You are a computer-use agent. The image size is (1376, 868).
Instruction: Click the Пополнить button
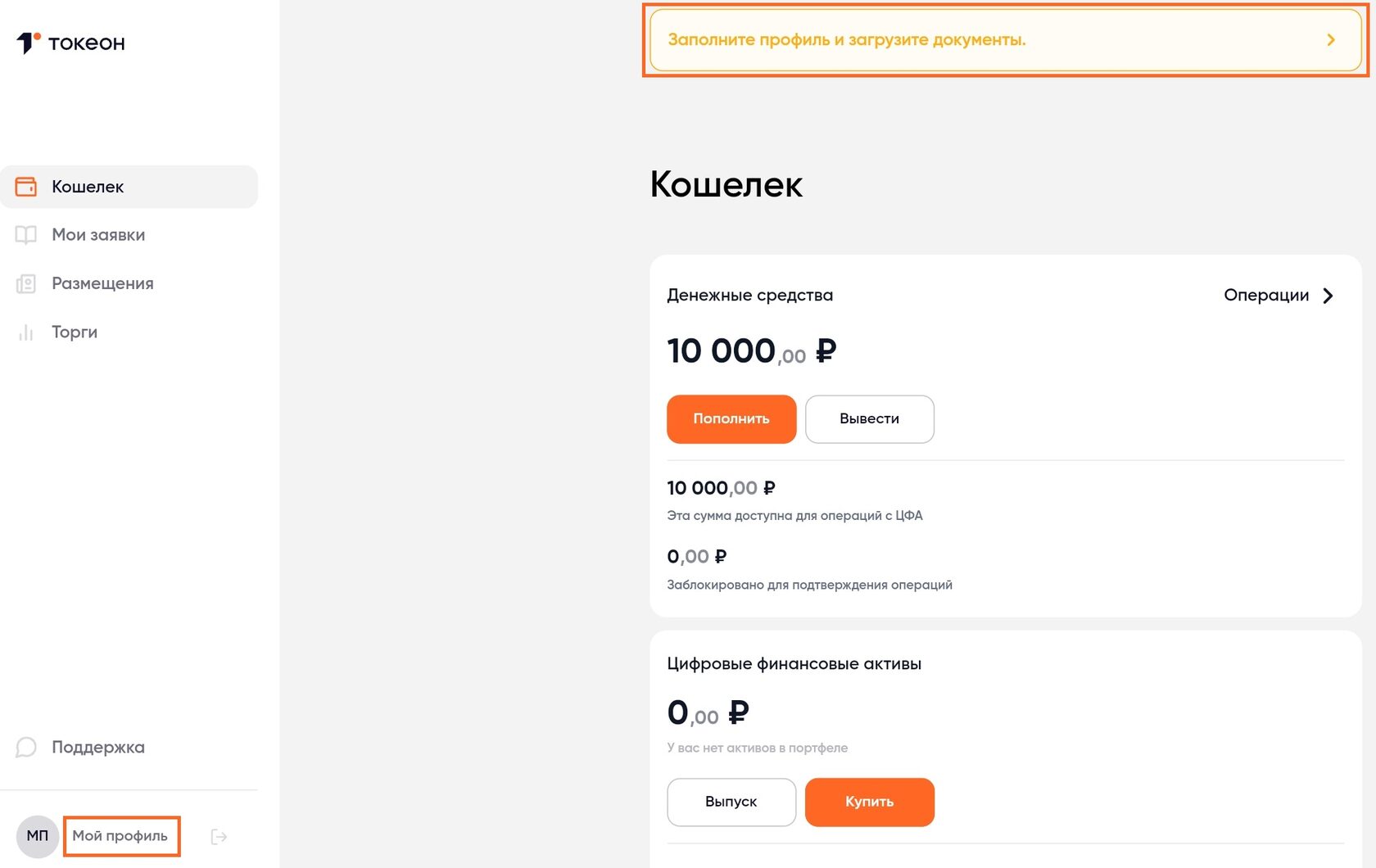click(731, 419)
